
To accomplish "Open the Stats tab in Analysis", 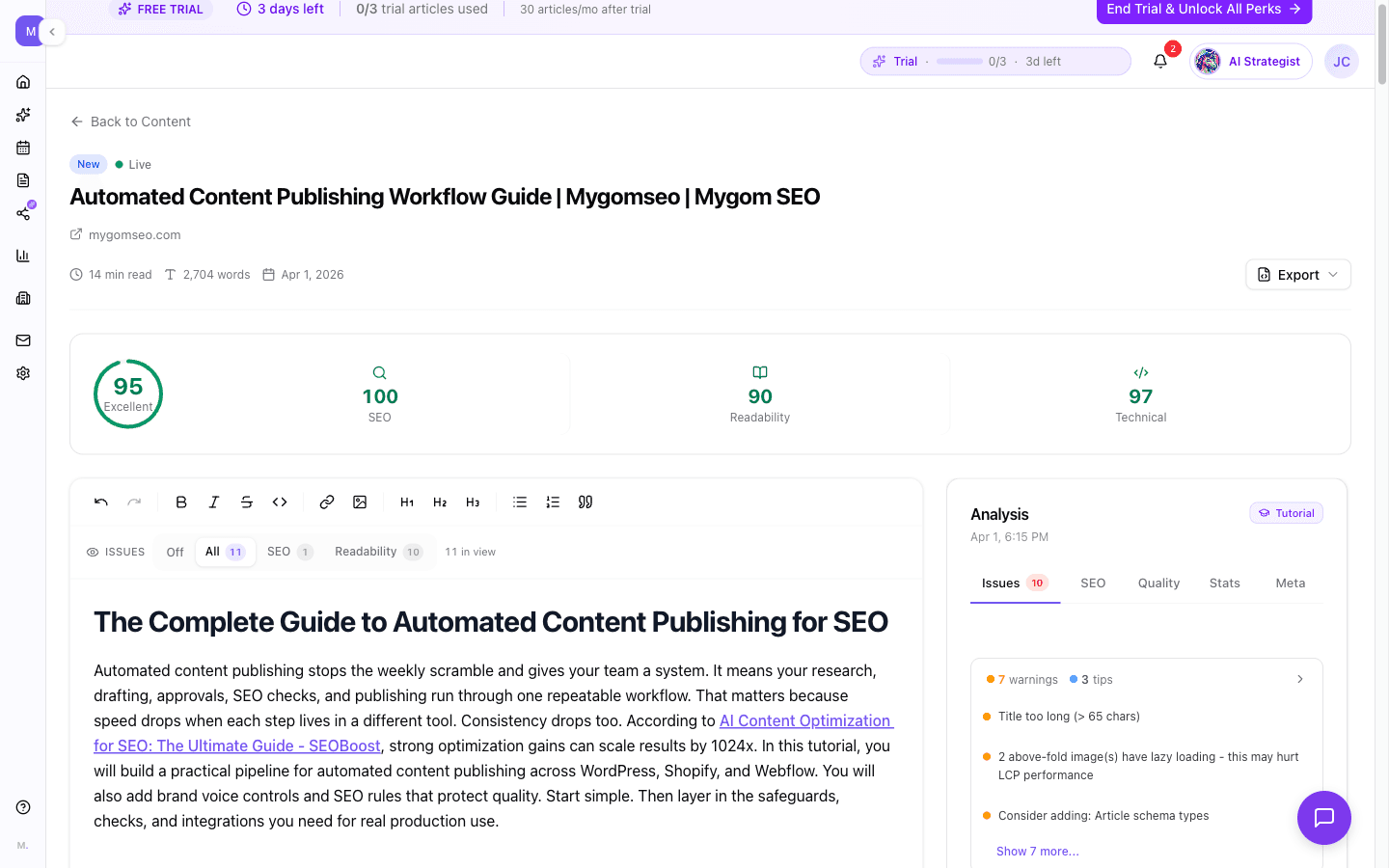I will pyautogui.click(x=1224, y=583).
